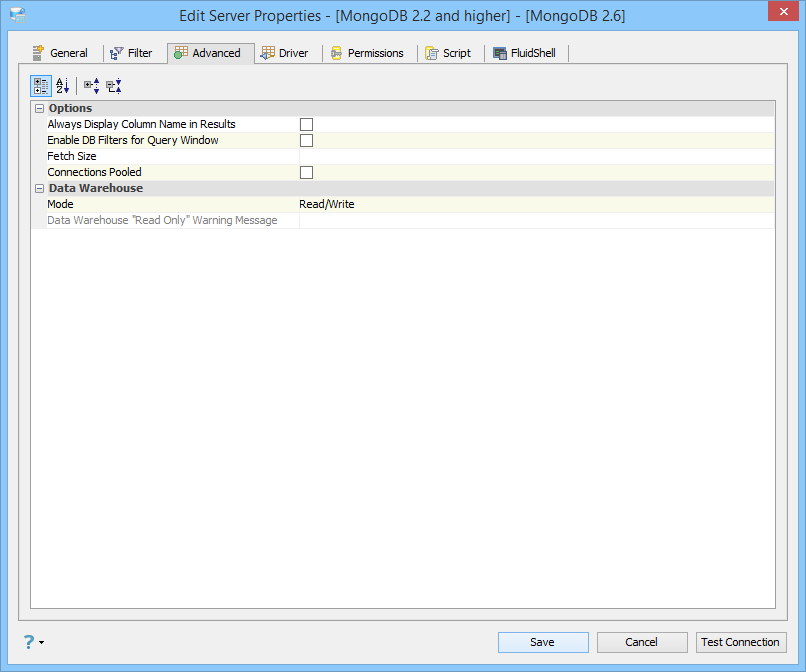806x672 pixels.
Task: Click the Read Only Warning Message field
Action: (x=536, y=220)
